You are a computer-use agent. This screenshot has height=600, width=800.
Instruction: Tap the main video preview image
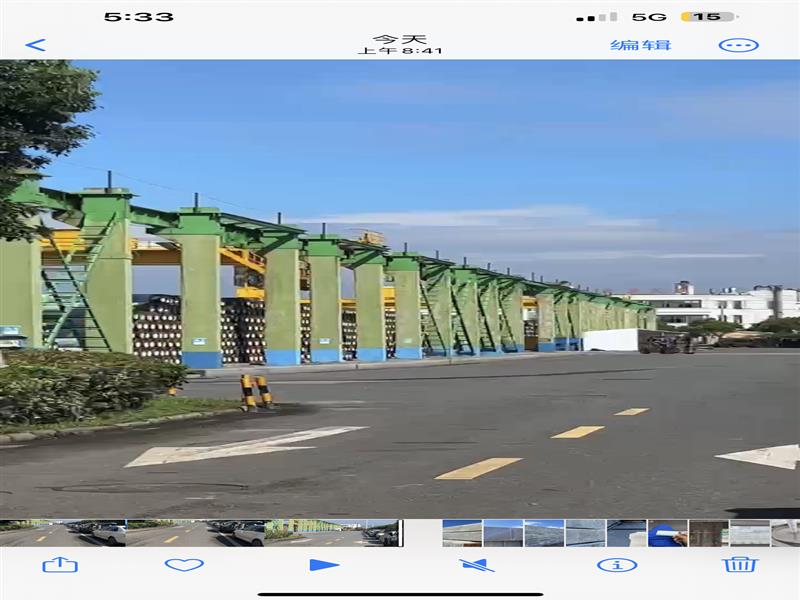pos(400,288)
